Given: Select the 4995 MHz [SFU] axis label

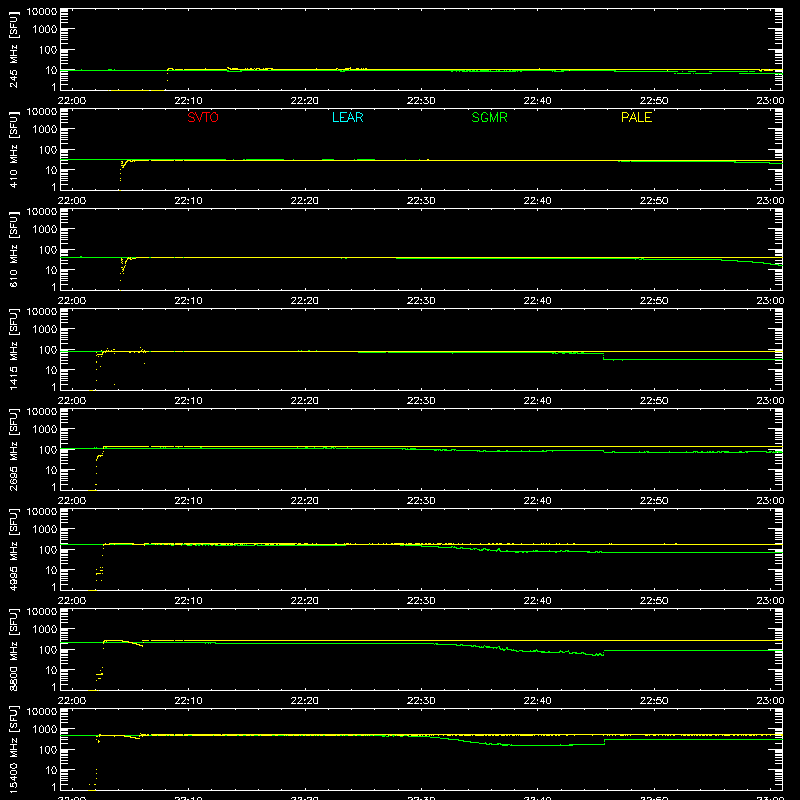Looking at the screenshot, I should pos(13,549).
